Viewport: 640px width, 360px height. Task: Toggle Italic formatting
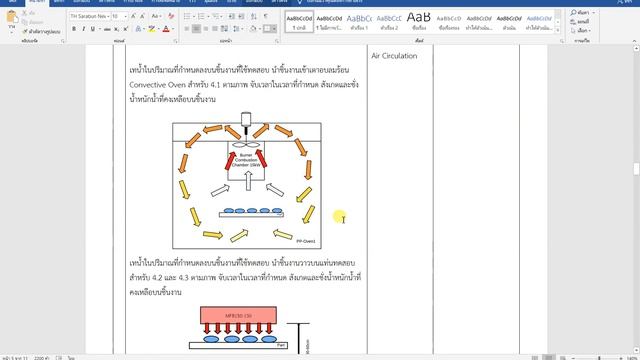[83, 29]
